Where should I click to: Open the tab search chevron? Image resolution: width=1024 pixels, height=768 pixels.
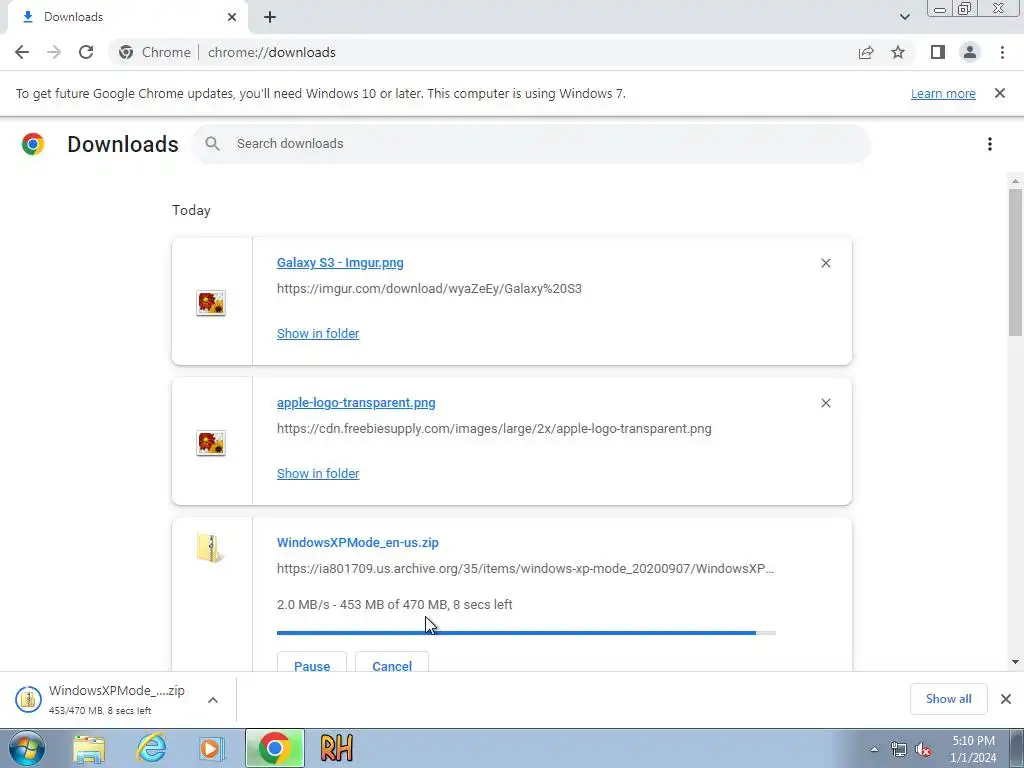[904, 17]
